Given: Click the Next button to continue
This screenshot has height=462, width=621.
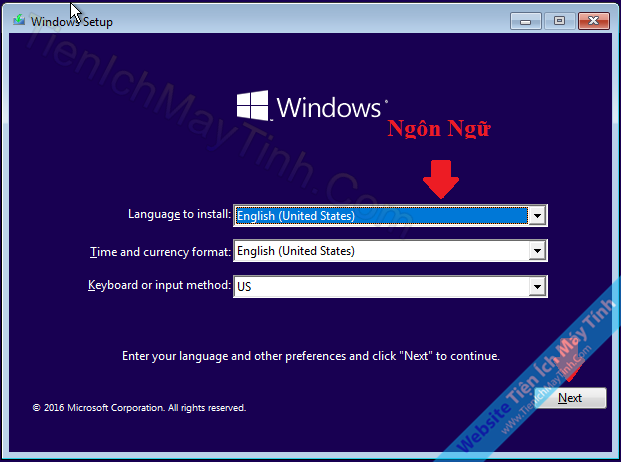Looking at the screenshot, I should click(x=570, y=397).
